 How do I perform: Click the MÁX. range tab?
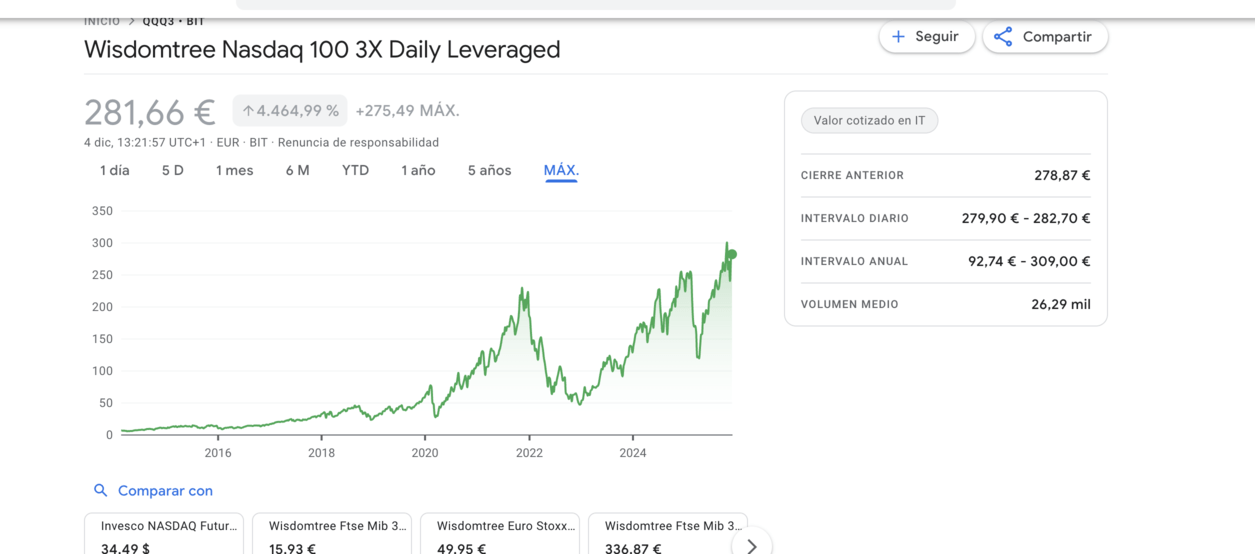pyautogui.click(x=561, y=171)
